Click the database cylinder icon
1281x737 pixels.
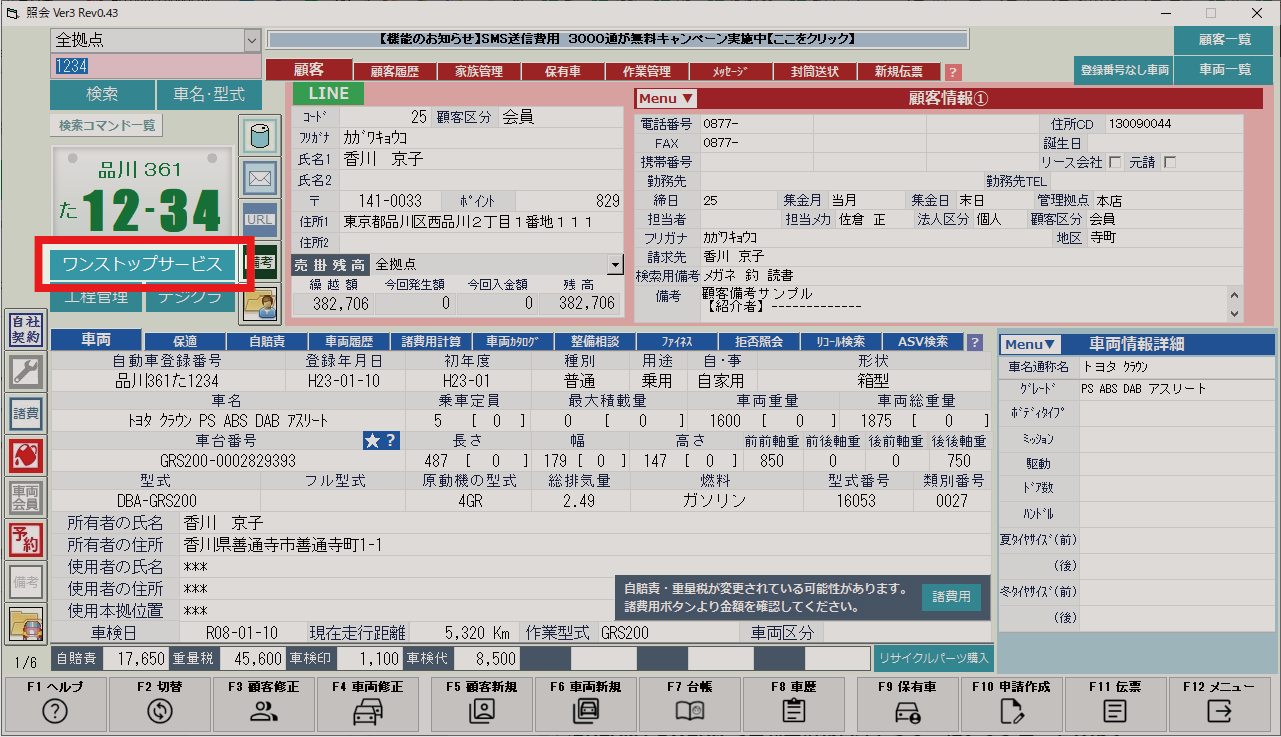coord(260,137)
